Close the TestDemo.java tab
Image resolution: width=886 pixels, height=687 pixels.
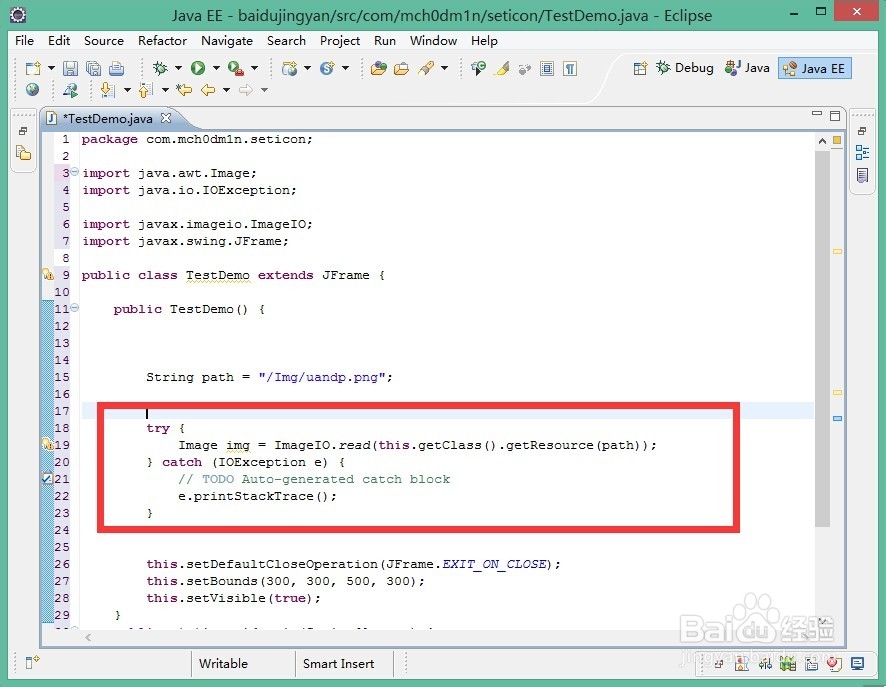[x=166, y=118]
